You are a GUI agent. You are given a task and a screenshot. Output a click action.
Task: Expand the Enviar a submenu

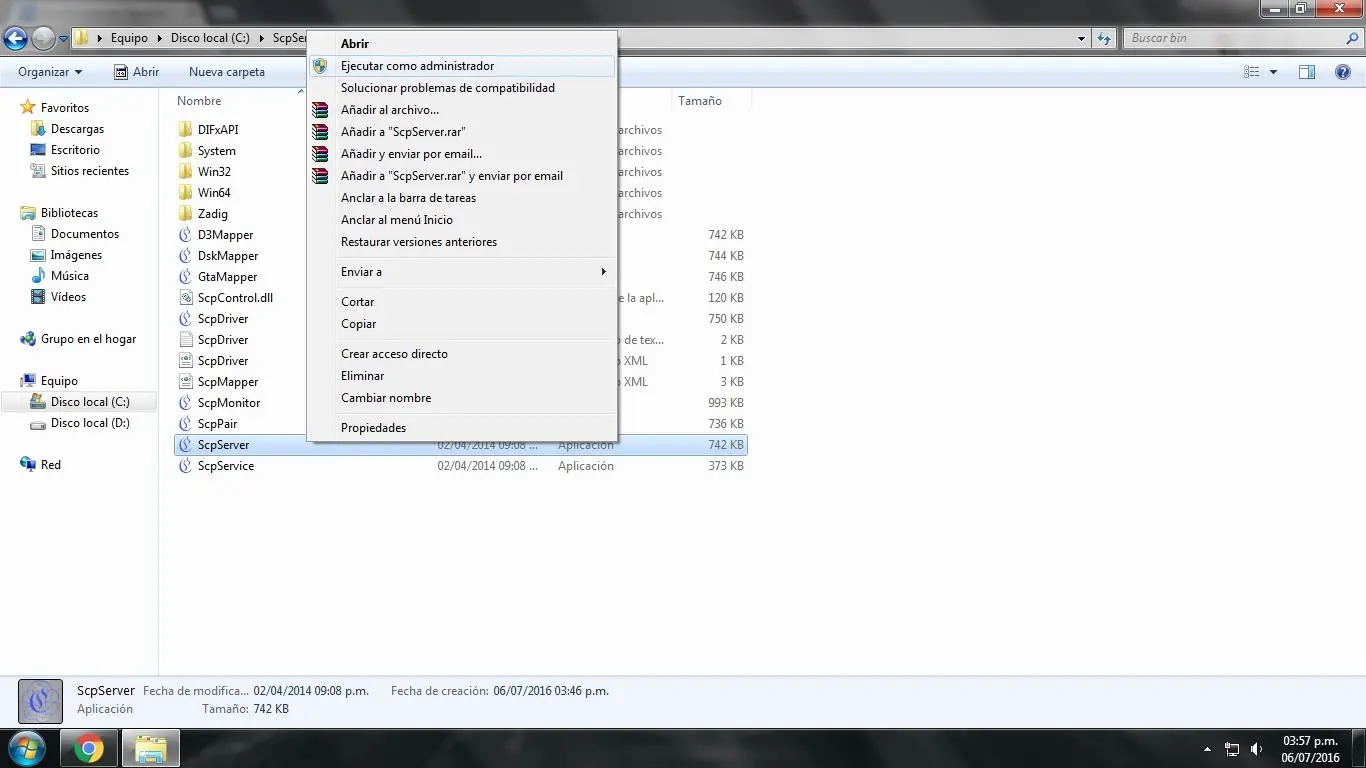462,272
